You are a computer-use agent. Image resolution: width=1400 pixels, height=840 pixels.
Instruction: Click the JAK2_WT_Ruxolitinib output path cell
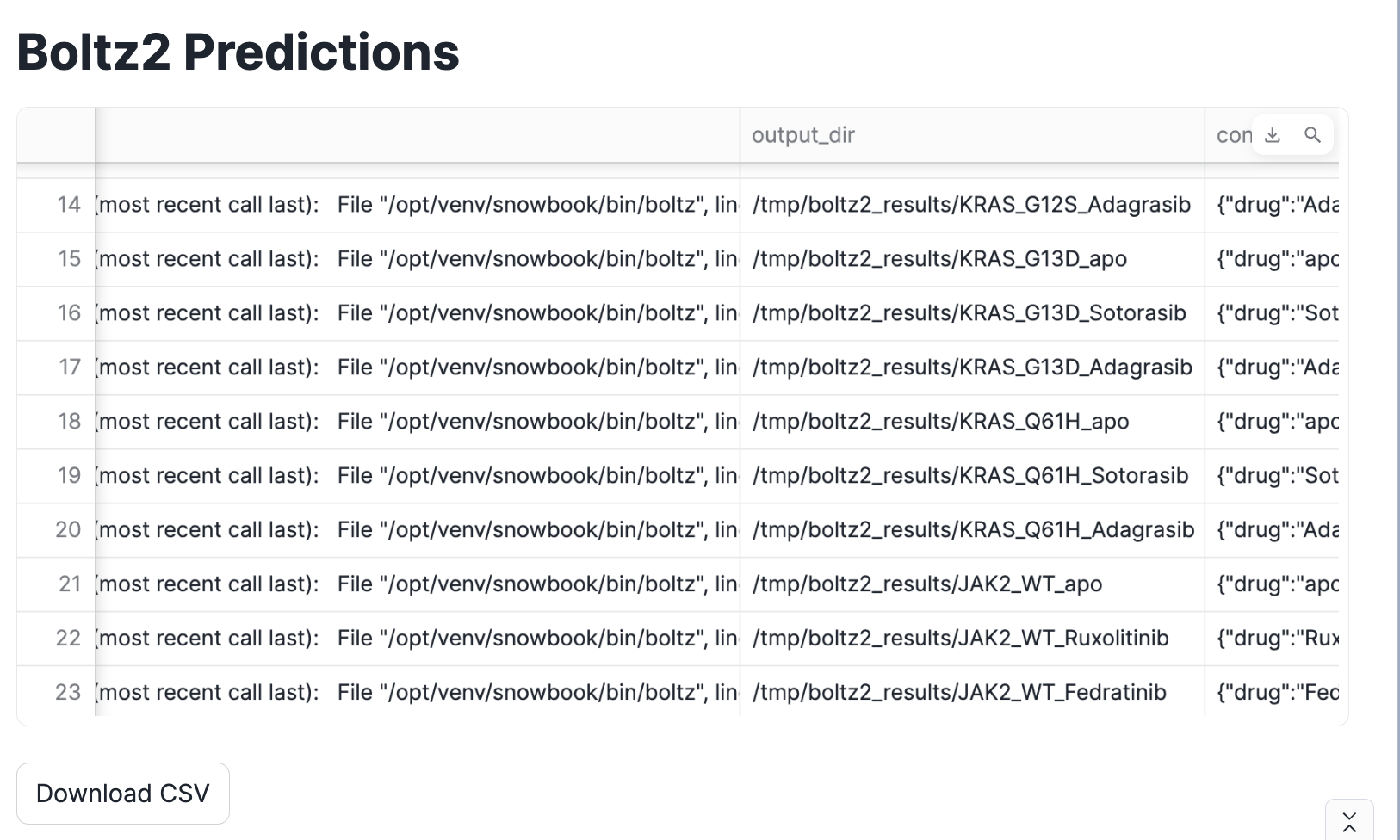tap(960, 639)
